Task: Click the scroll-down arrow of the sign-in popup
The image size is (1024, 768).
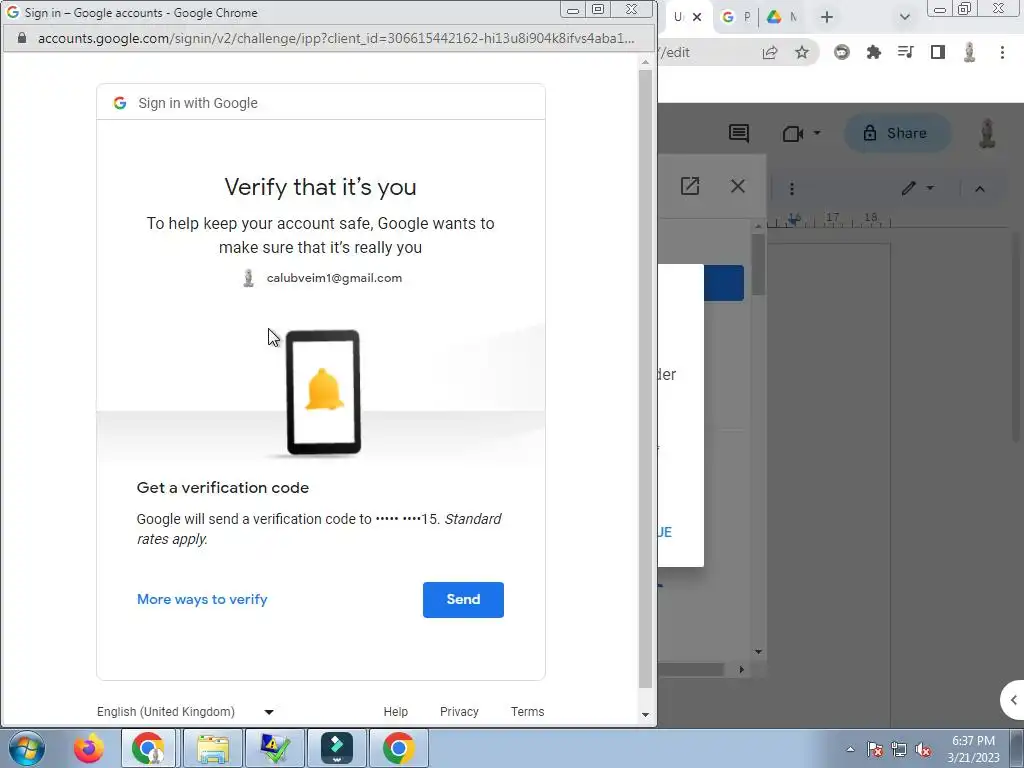Action: [645, 715]
